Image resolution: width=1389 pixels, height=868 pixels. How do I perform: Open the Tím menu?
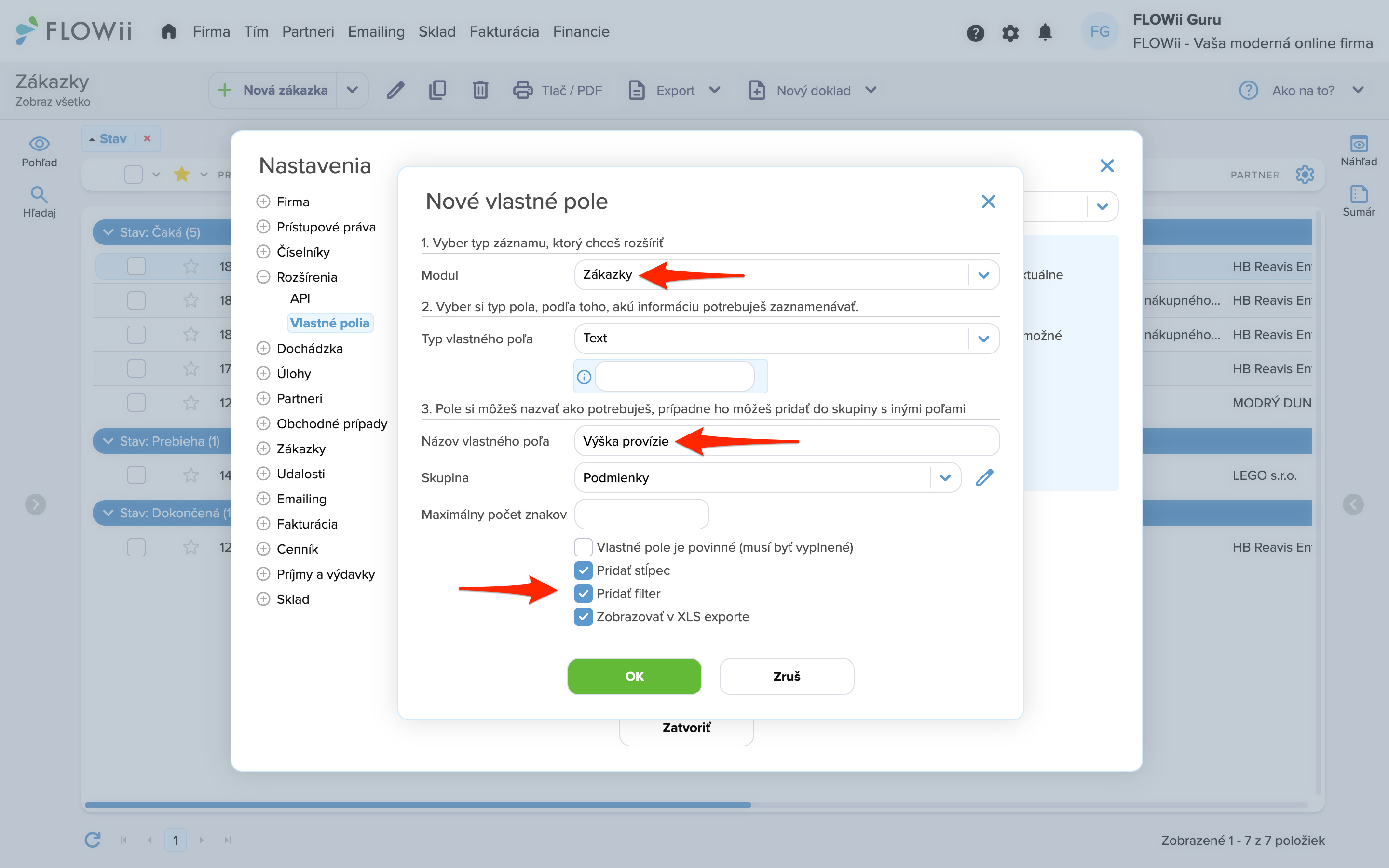(x=256, y=31)
